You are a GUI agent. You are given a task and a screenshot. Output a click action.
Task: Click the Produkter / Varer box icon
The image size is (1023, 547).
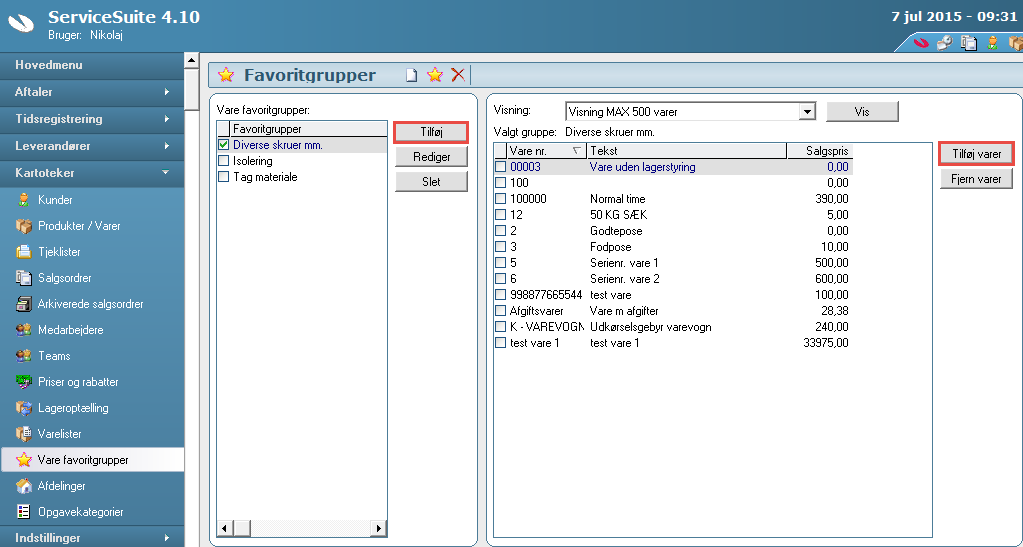[23, 226]
